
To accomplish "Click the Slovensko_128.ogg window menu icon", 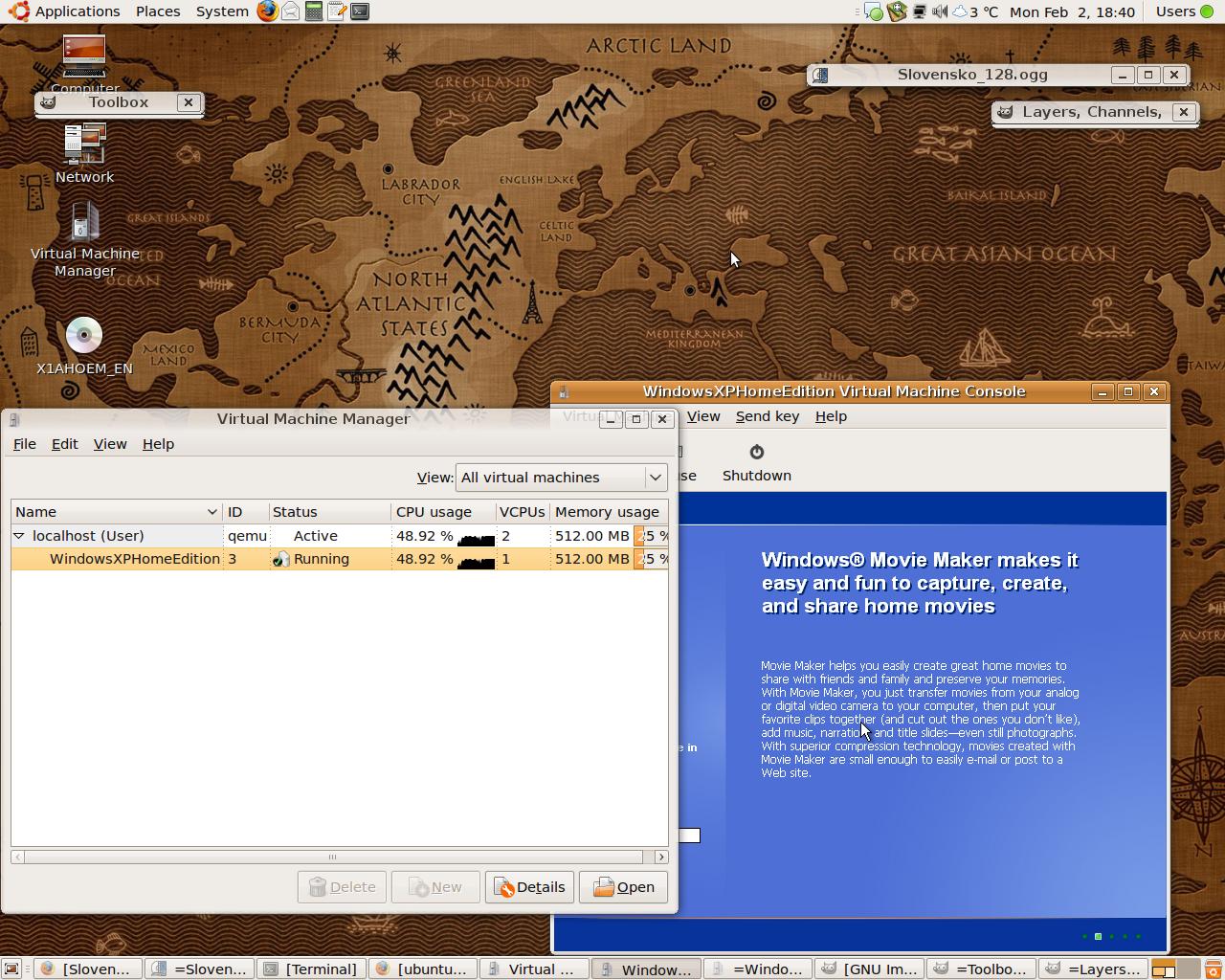I will coord(819,75).
